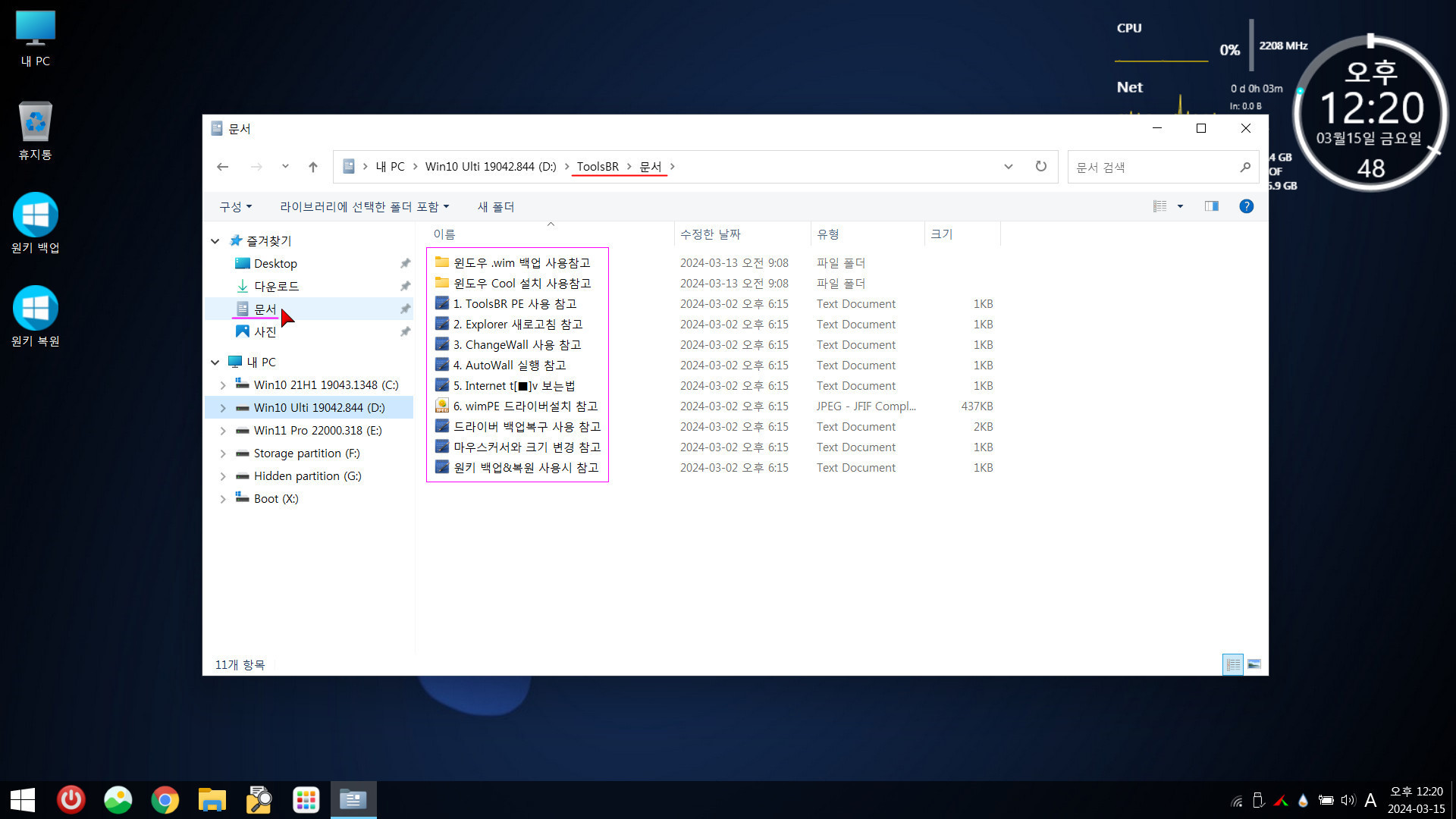This screenshot has width=1456, height=819.
Task: Refresh the current folder view
Action: (x=1041, y=167)
